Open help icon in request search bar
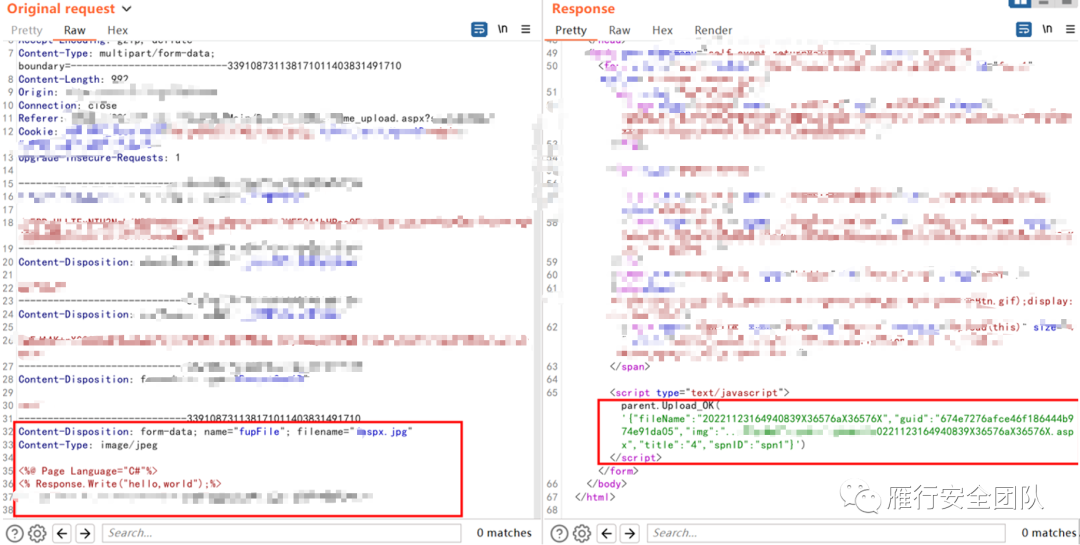This screenshot has height=545, width=1080. coord(14,533)
